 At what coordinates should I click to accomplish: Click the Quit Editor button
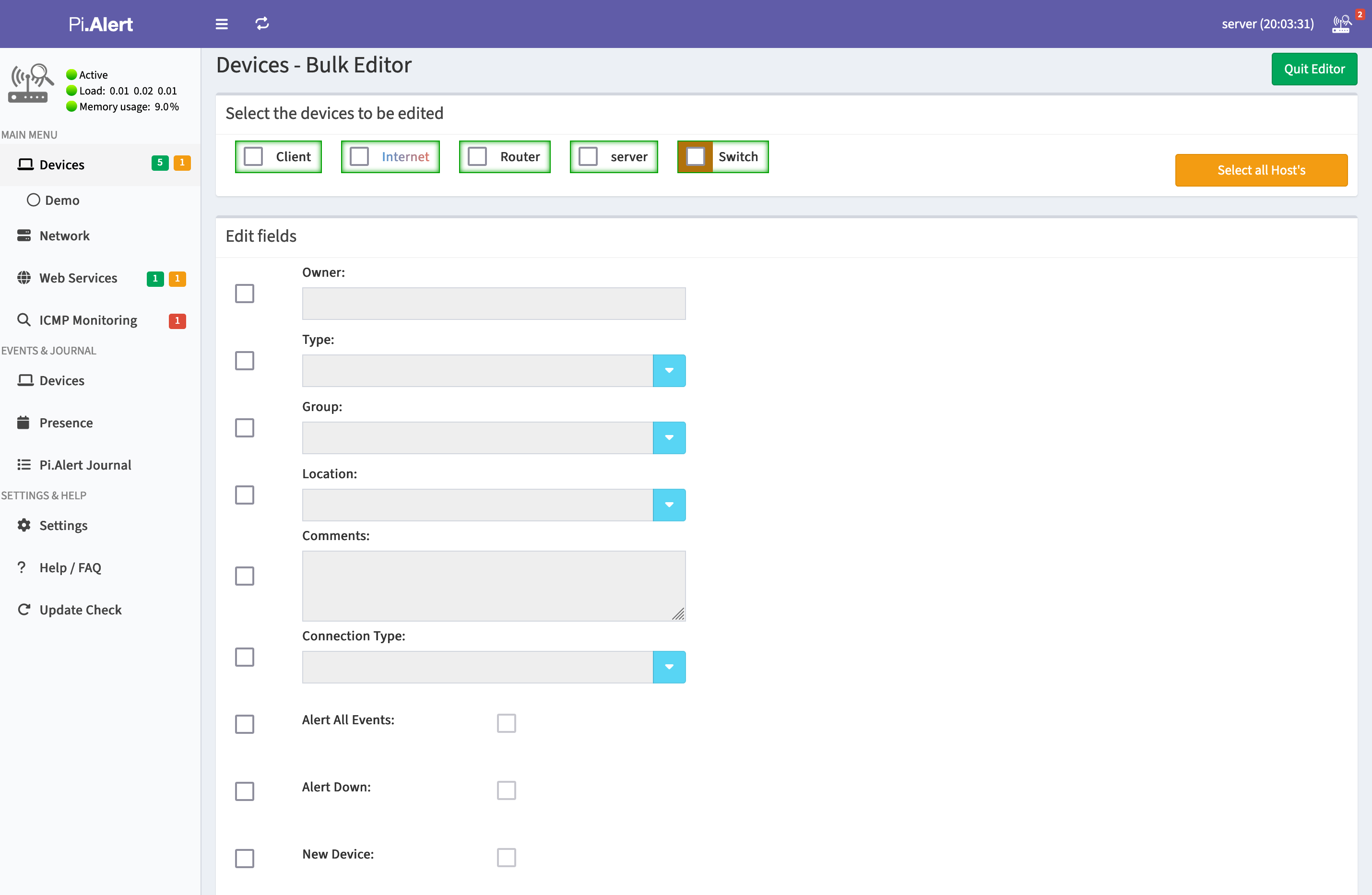(x=1314, y=69)
